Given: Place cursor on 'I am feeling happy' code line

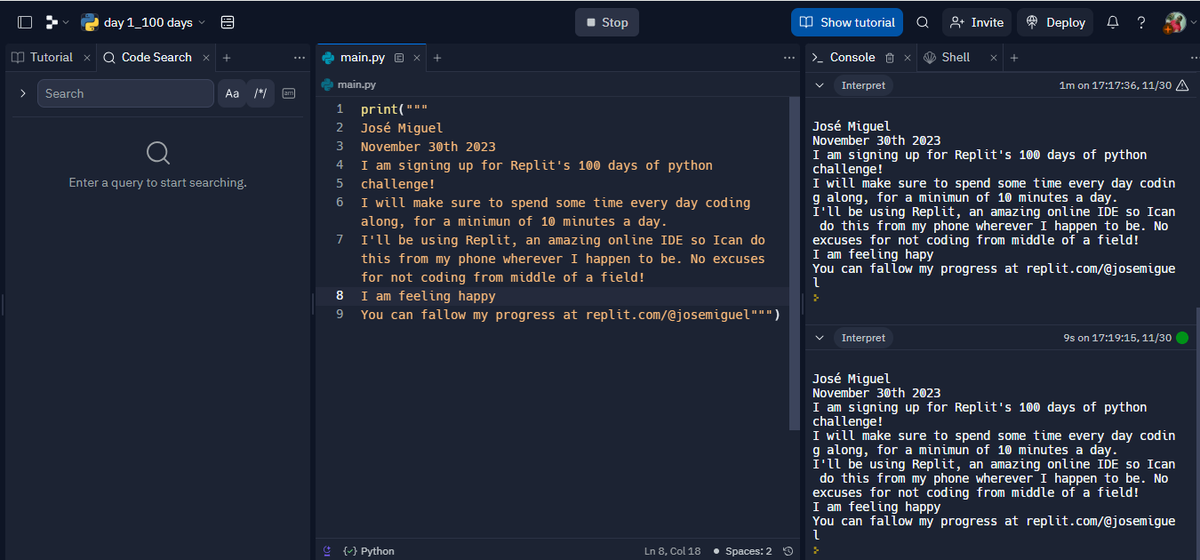Looking at the screenshot, I should (x=428, y=296).
